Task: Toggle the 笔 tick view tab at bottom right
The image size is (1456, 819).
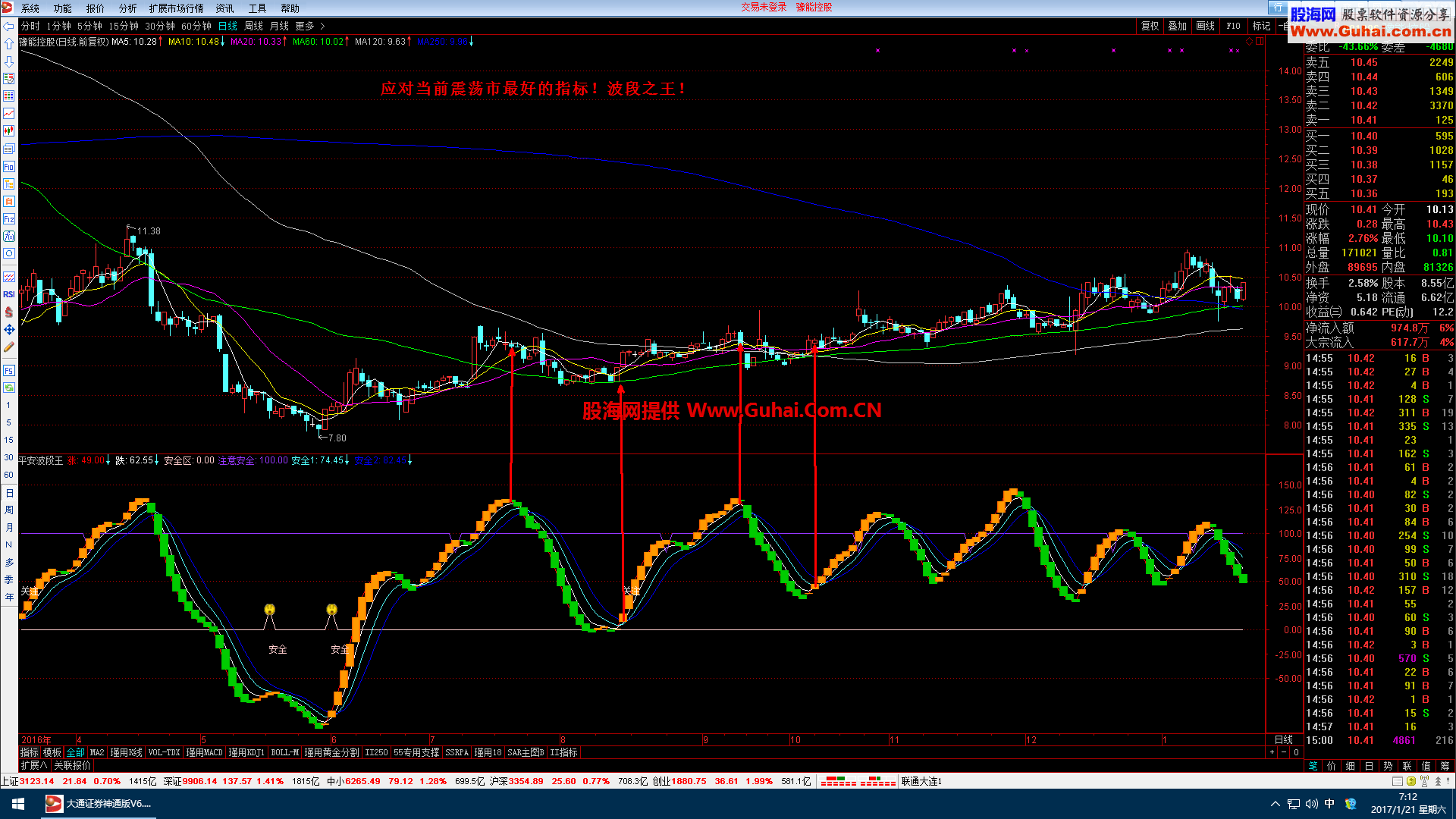Action: tap(1313, 766)
